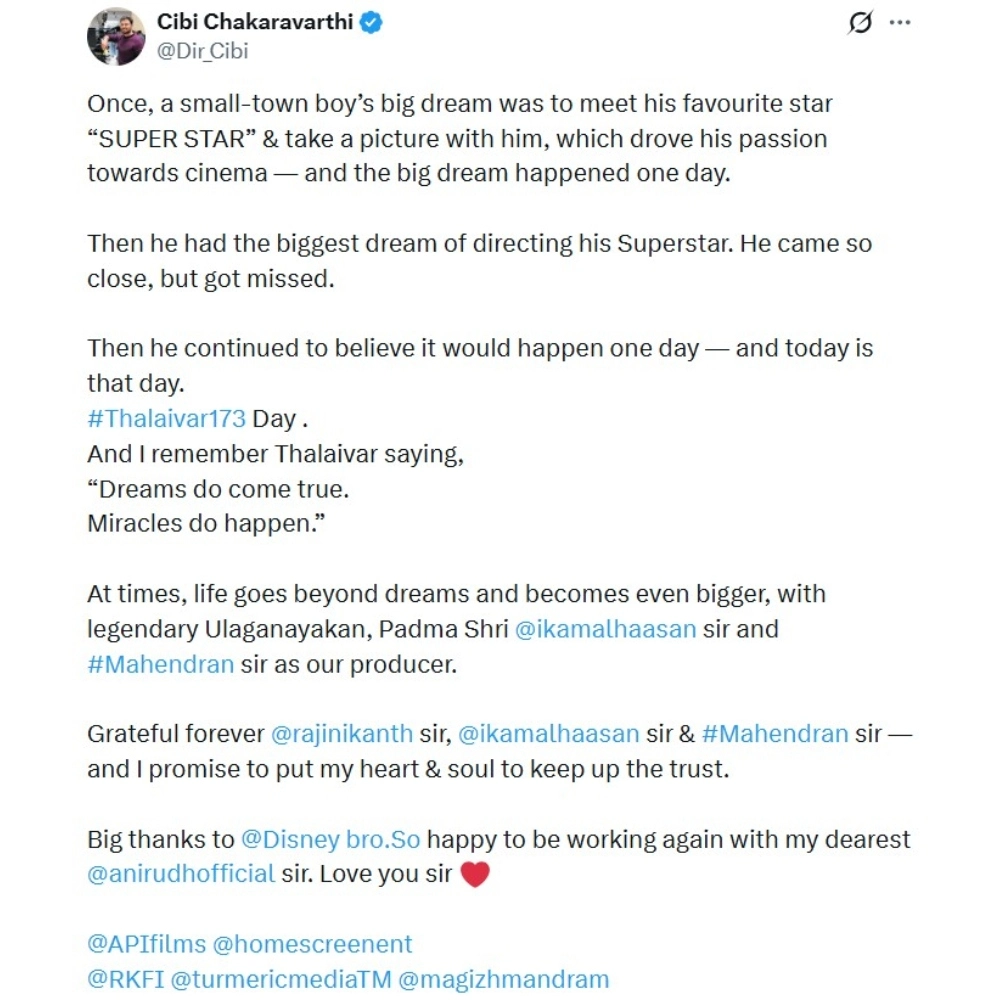This screenshot has width=1000, height=1000.
Task: Open the @APIfilms mention
Action: point(146,943)
